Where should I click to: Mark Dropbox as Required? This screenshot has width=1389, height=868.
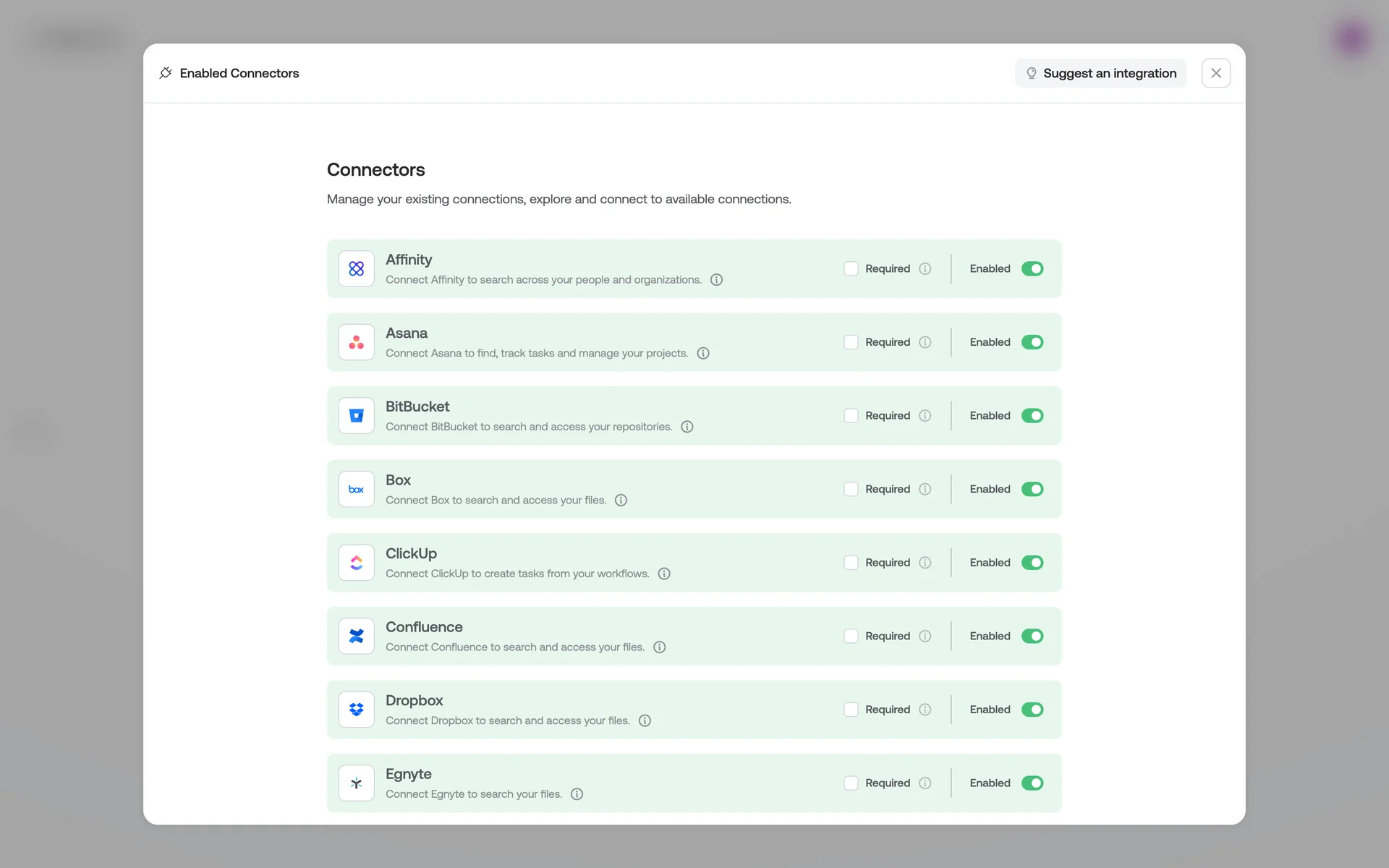click(851, 710)
